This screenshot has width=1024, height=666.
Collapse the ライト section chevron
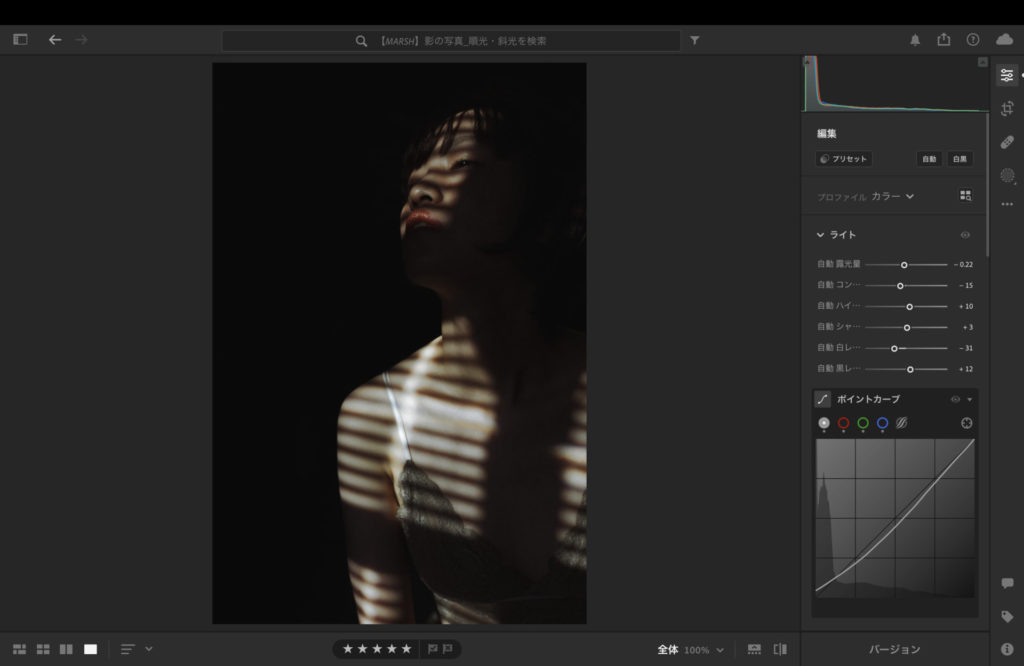[820, 235]
